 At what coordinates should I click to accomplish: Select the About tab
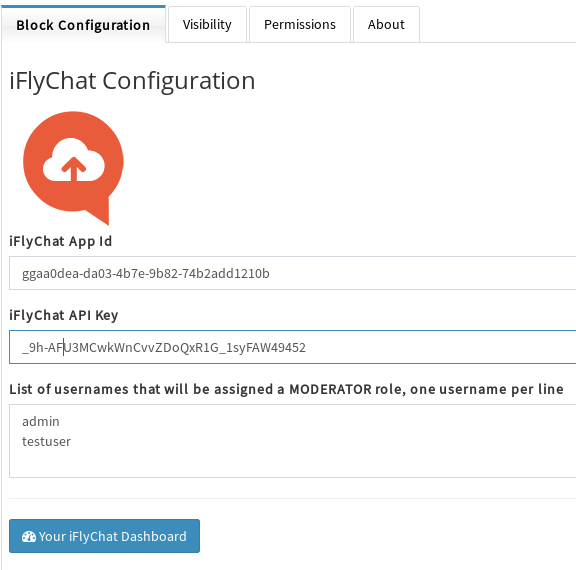pos(386,25)
